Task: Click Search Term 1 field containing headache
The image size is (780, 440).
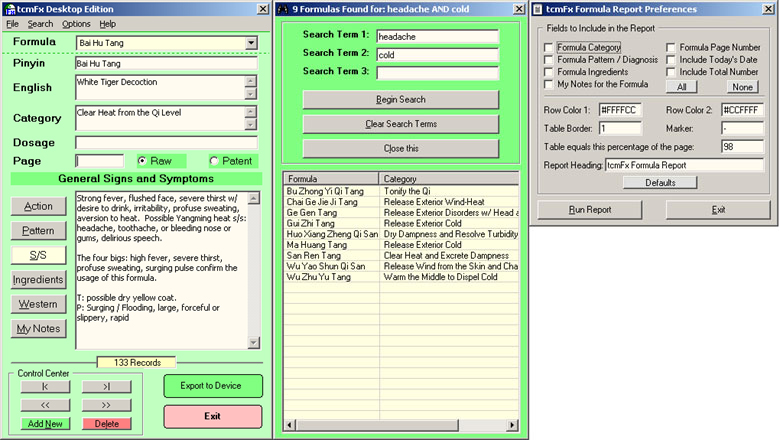Action: click(x=437, y=36)
